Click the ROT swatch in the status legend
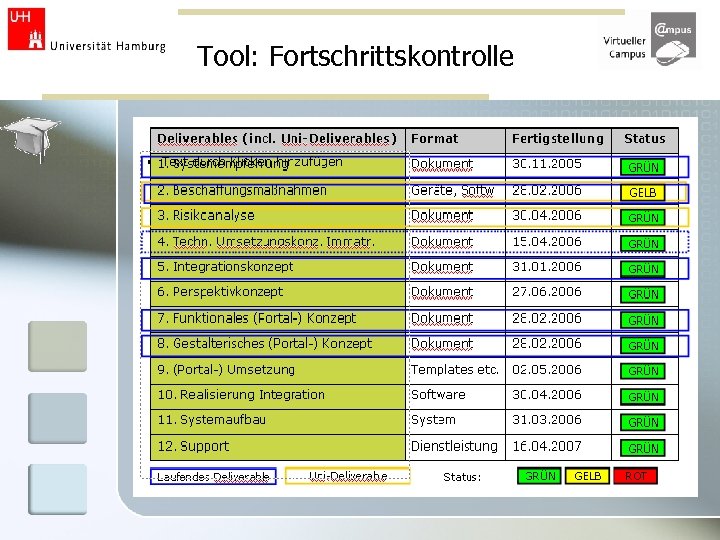Viewport: 720px width, 540px height. pos(636,476)
